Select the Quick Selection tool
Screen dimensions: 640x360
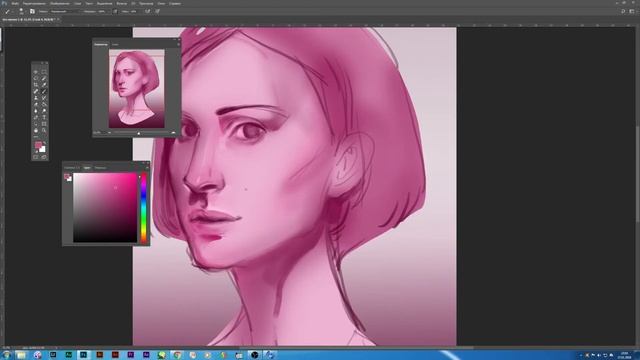[44, 78]
